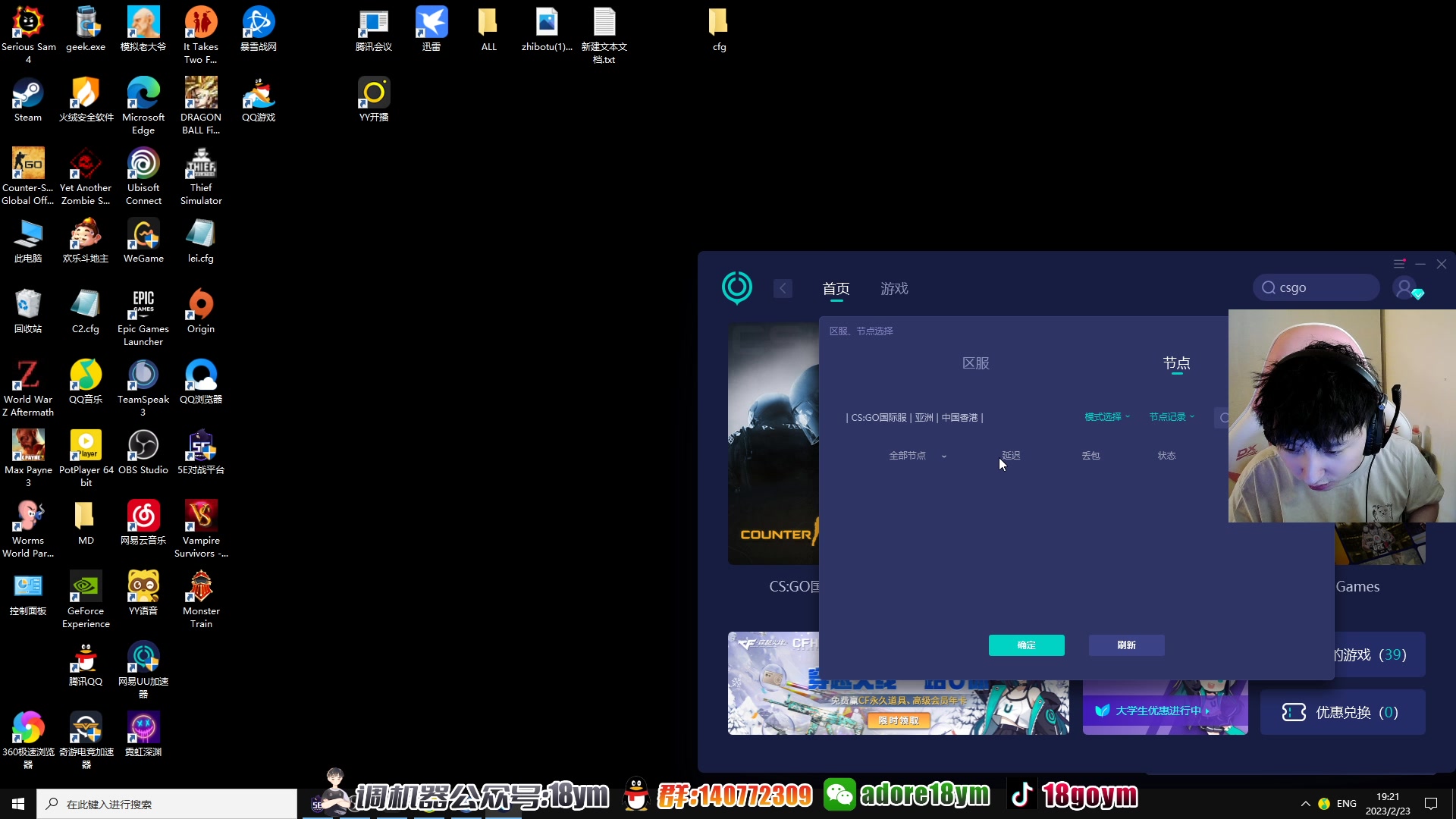Expand the 全部节点 filter dropdown
This screenshot has height=819, width=1456.
pyautogui.click(x=918, y=456)
